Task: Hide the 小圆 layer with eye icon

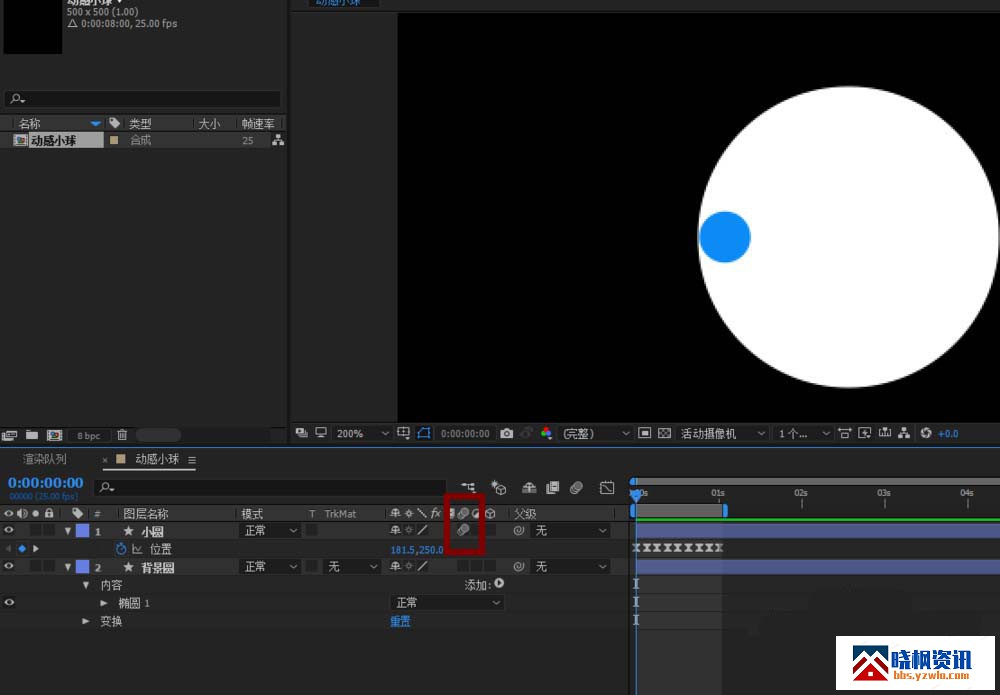Action: point(9,530)
